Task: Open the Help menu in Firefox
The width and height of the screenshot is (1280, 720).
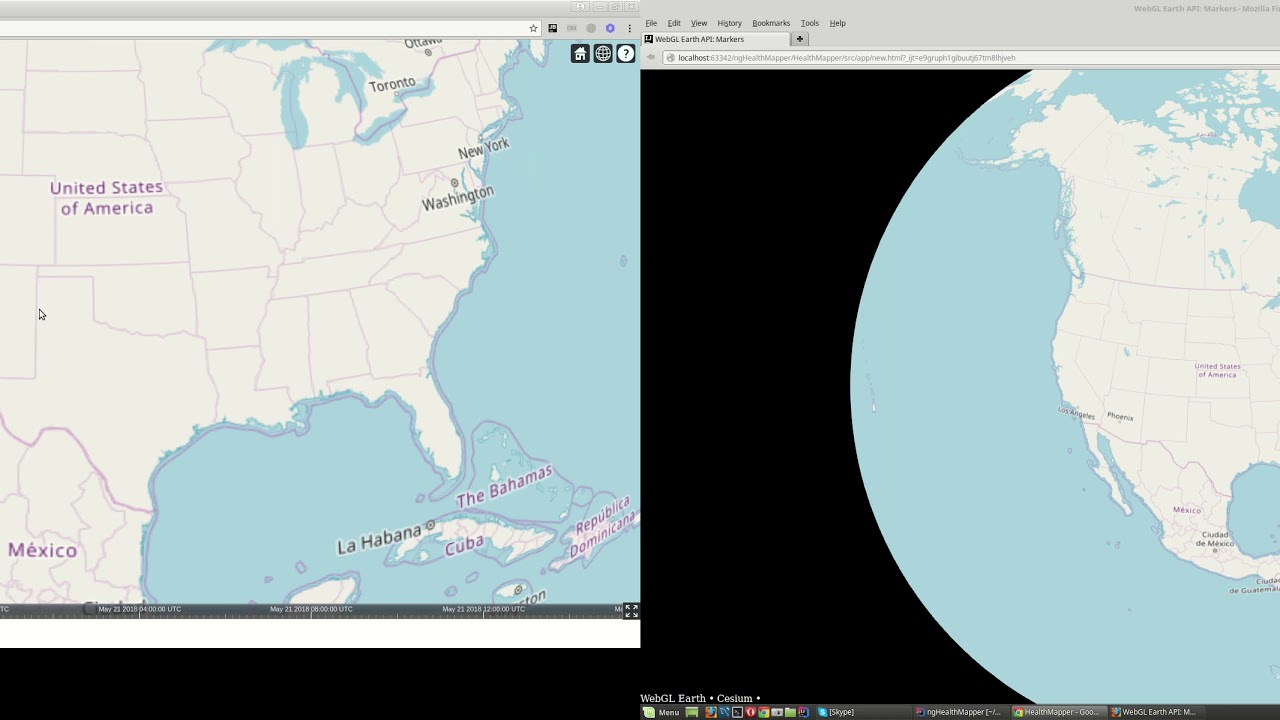Action: tap(837, 23)
